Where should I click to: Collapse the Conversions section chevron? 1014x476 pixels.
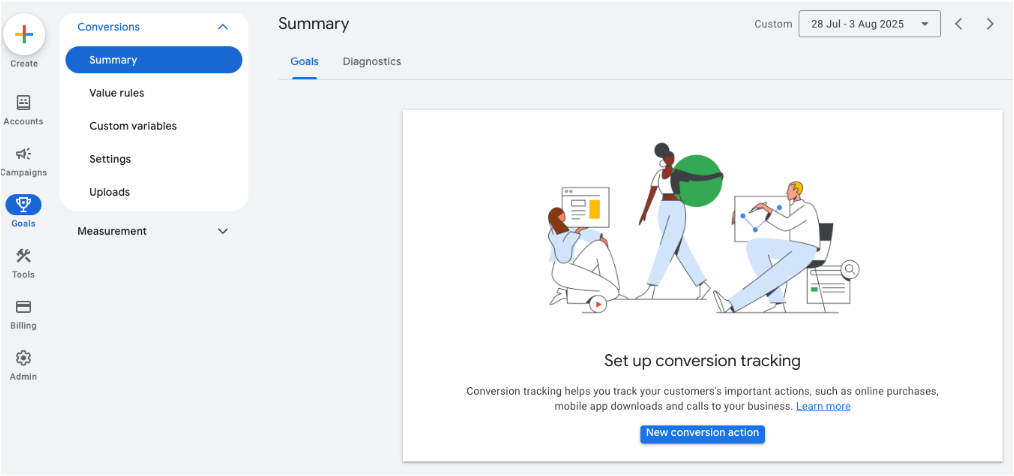click(222, 27)
